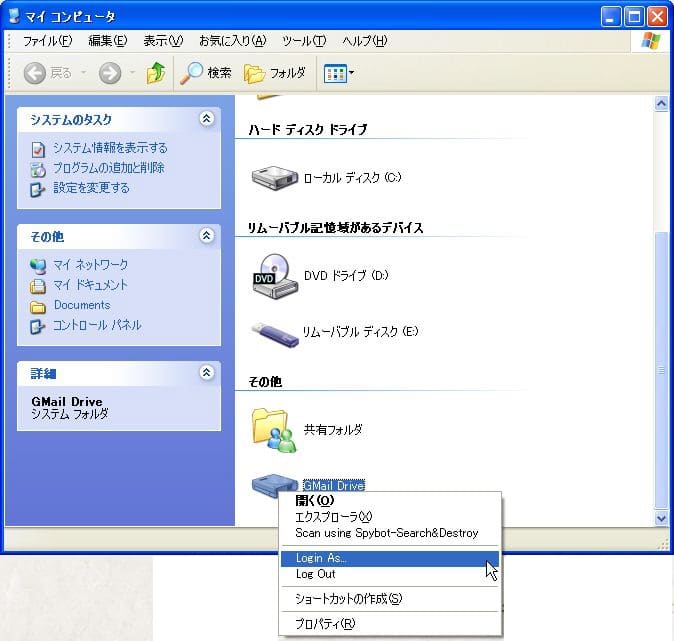Open the Views dropdown in toolbar
This screenshot has width=674, height=641.
coord(340,73)
